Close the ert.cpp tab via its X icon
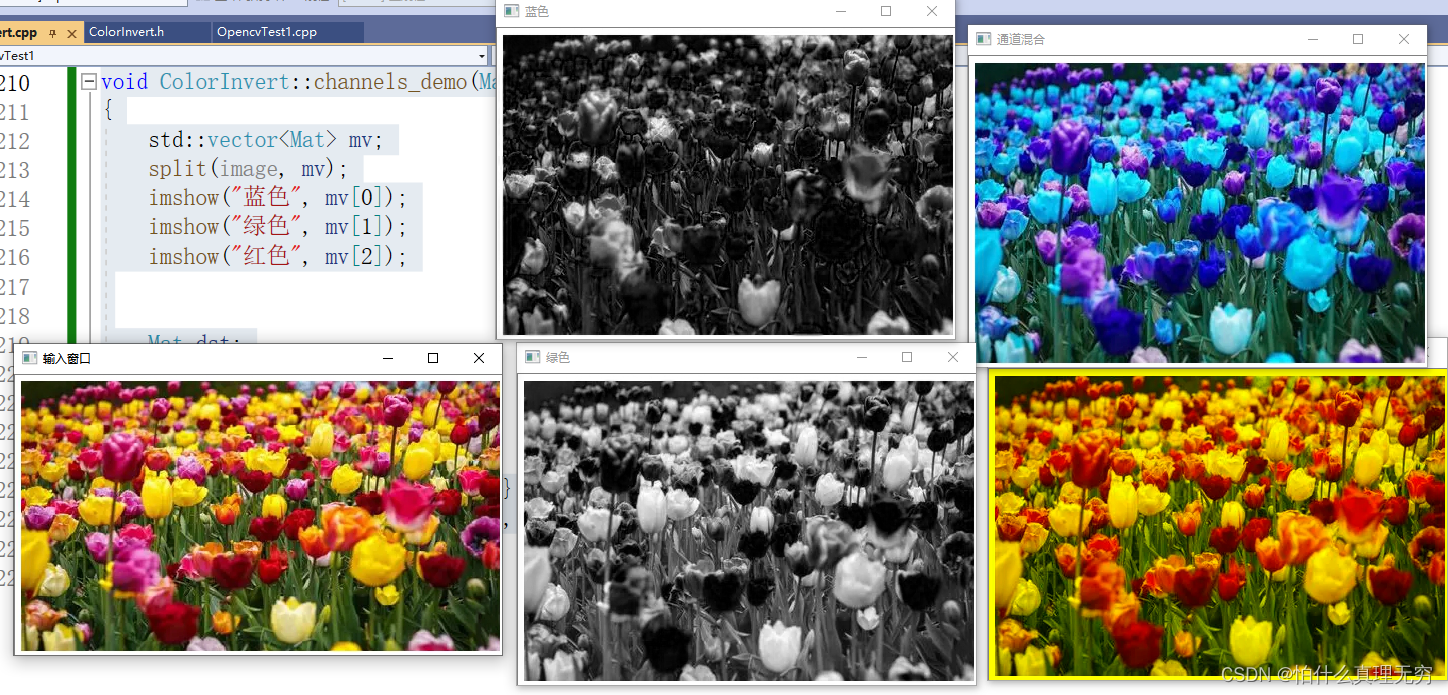 [72, 33]
